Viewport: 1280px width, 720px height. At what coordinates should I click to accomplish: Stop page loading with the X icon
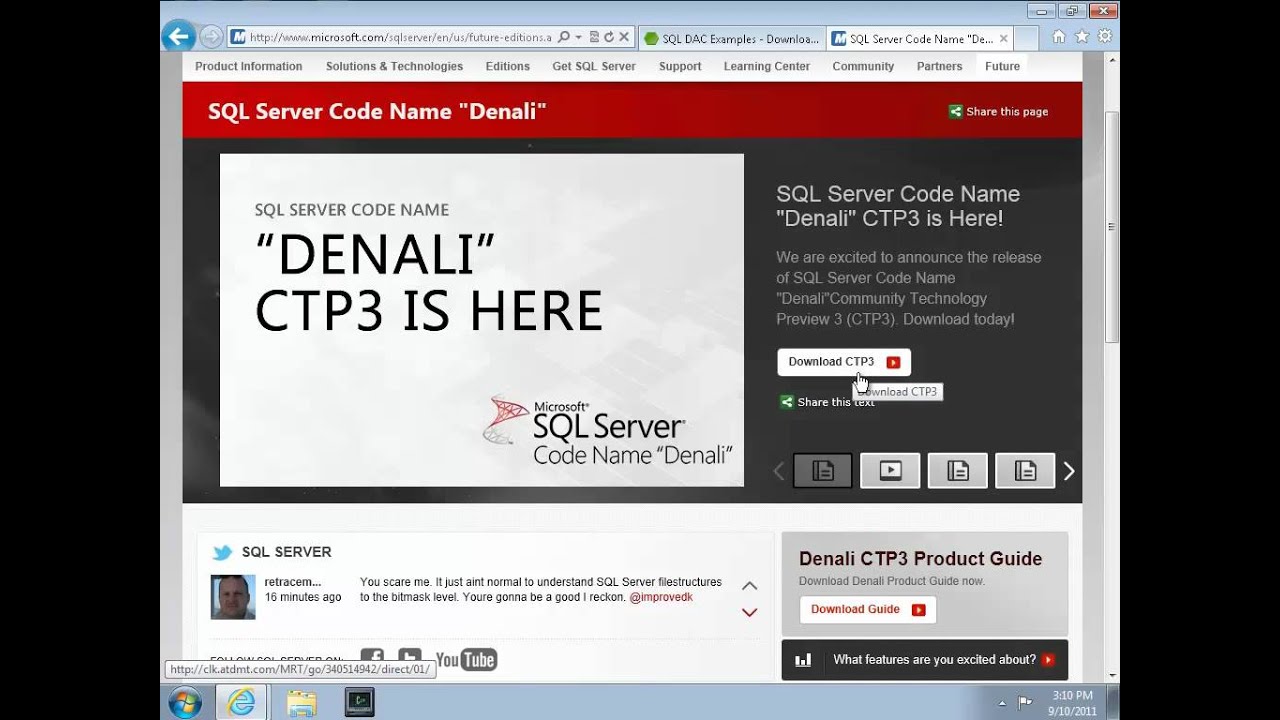coord(624,38)
